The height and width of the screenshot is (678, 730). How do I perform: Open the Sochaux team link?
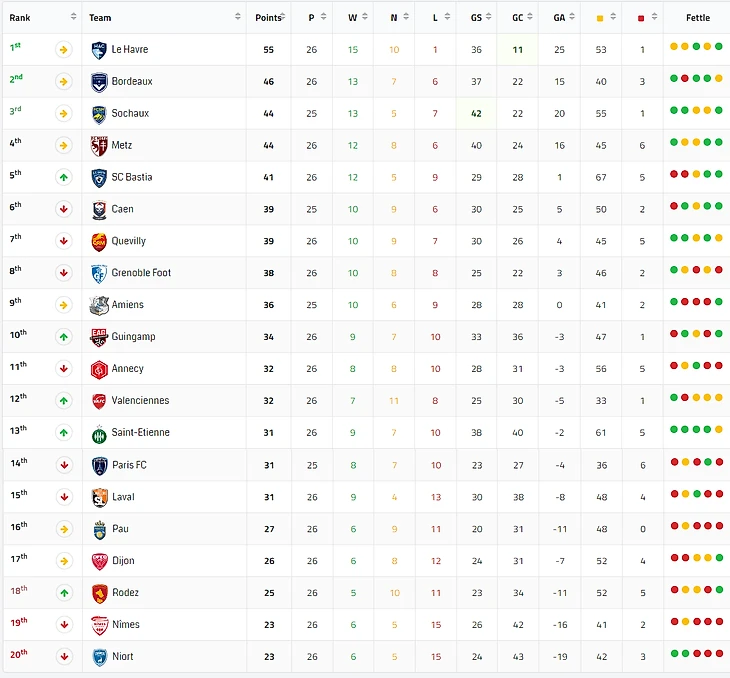pos(130,113)
